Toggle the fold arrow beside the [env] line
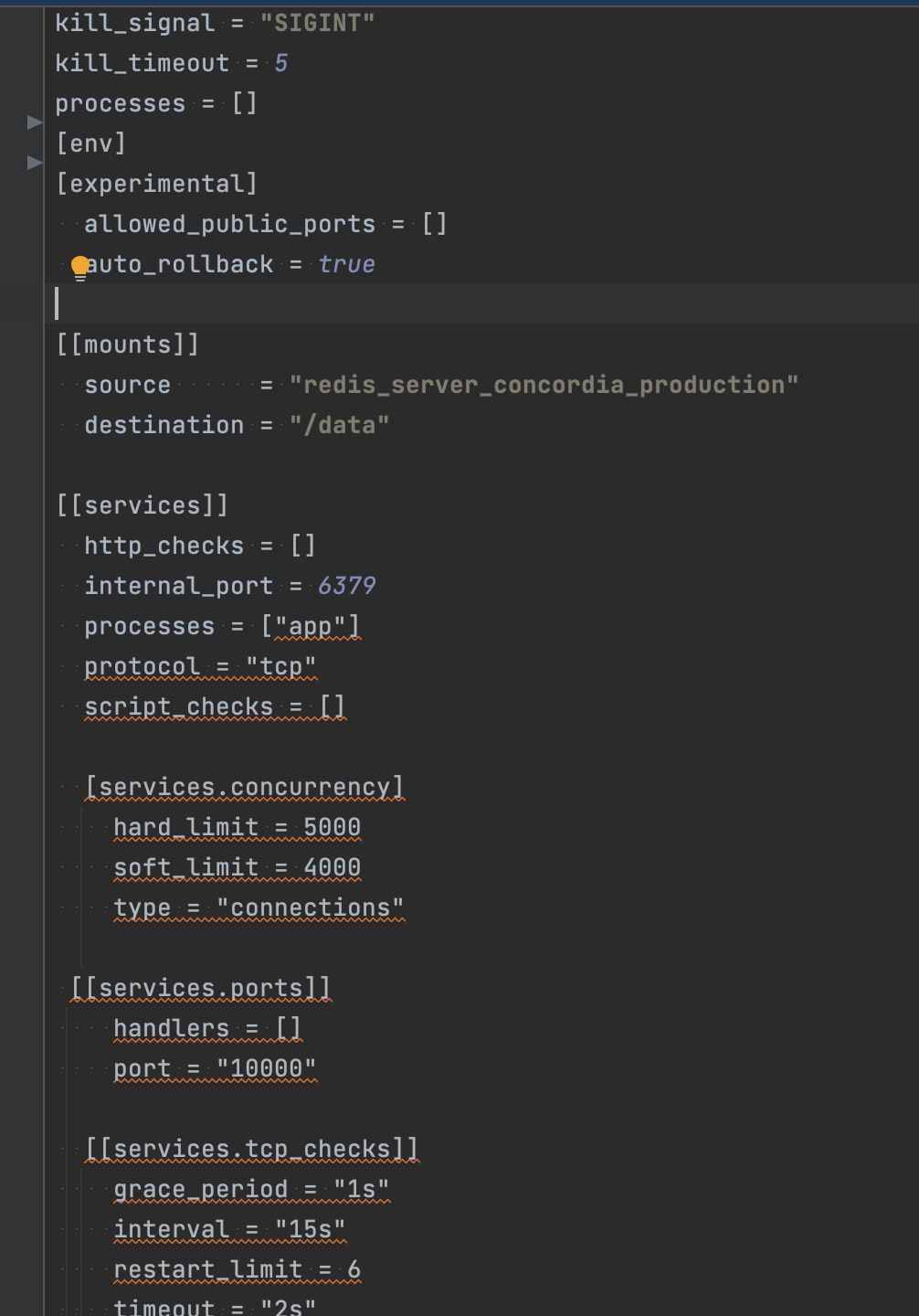 tap(35, 122)
